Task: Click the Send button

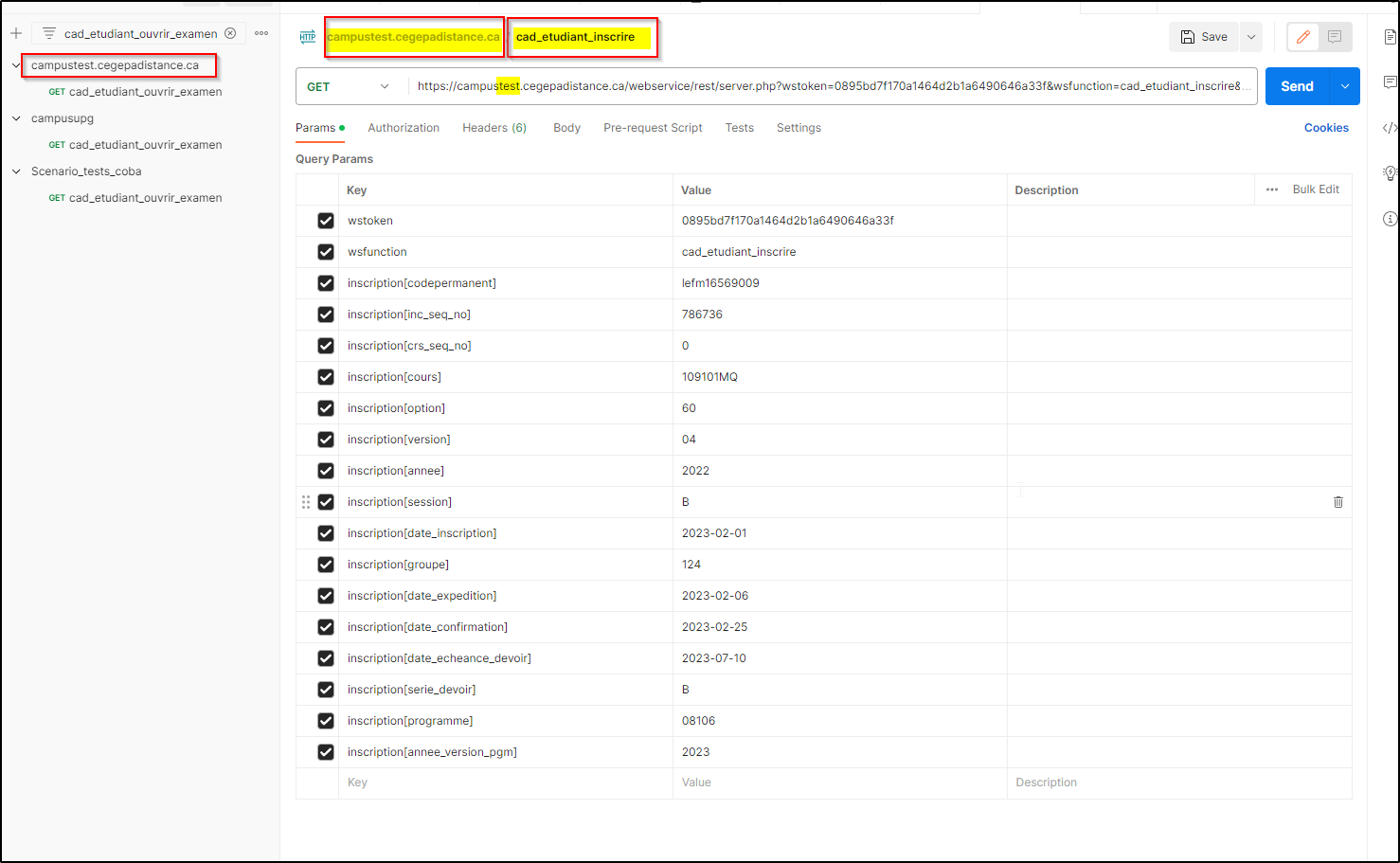Action: [x=1297, y=86]
